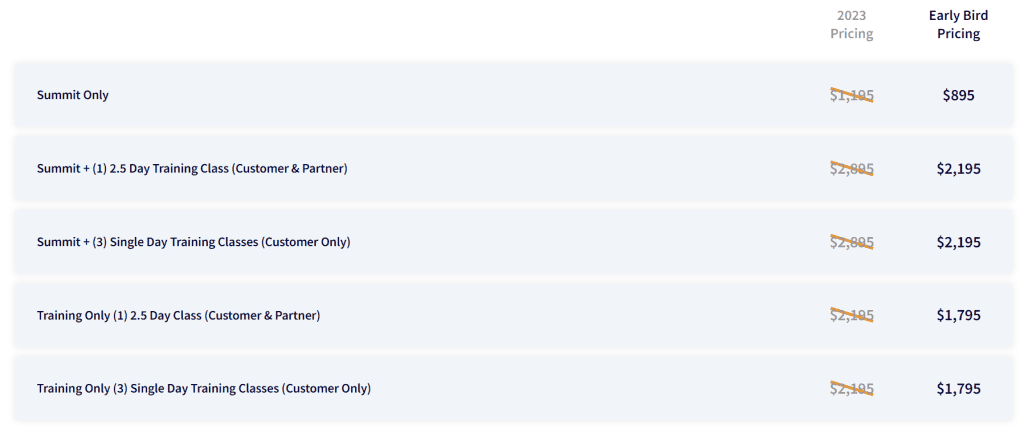Click struck-through $2,895 in Summit Customer Only row
This screenshot has width=1024, height=433.
pos(852,242)
